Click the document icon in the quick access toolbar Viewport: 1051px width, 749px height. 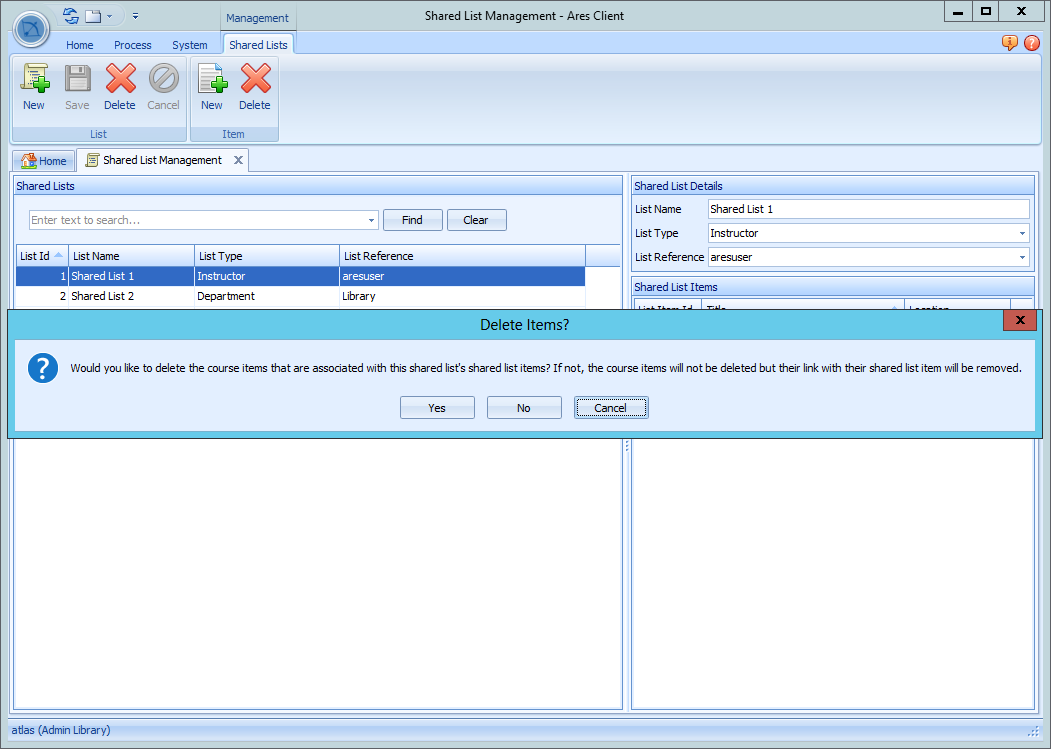[91, 15]
